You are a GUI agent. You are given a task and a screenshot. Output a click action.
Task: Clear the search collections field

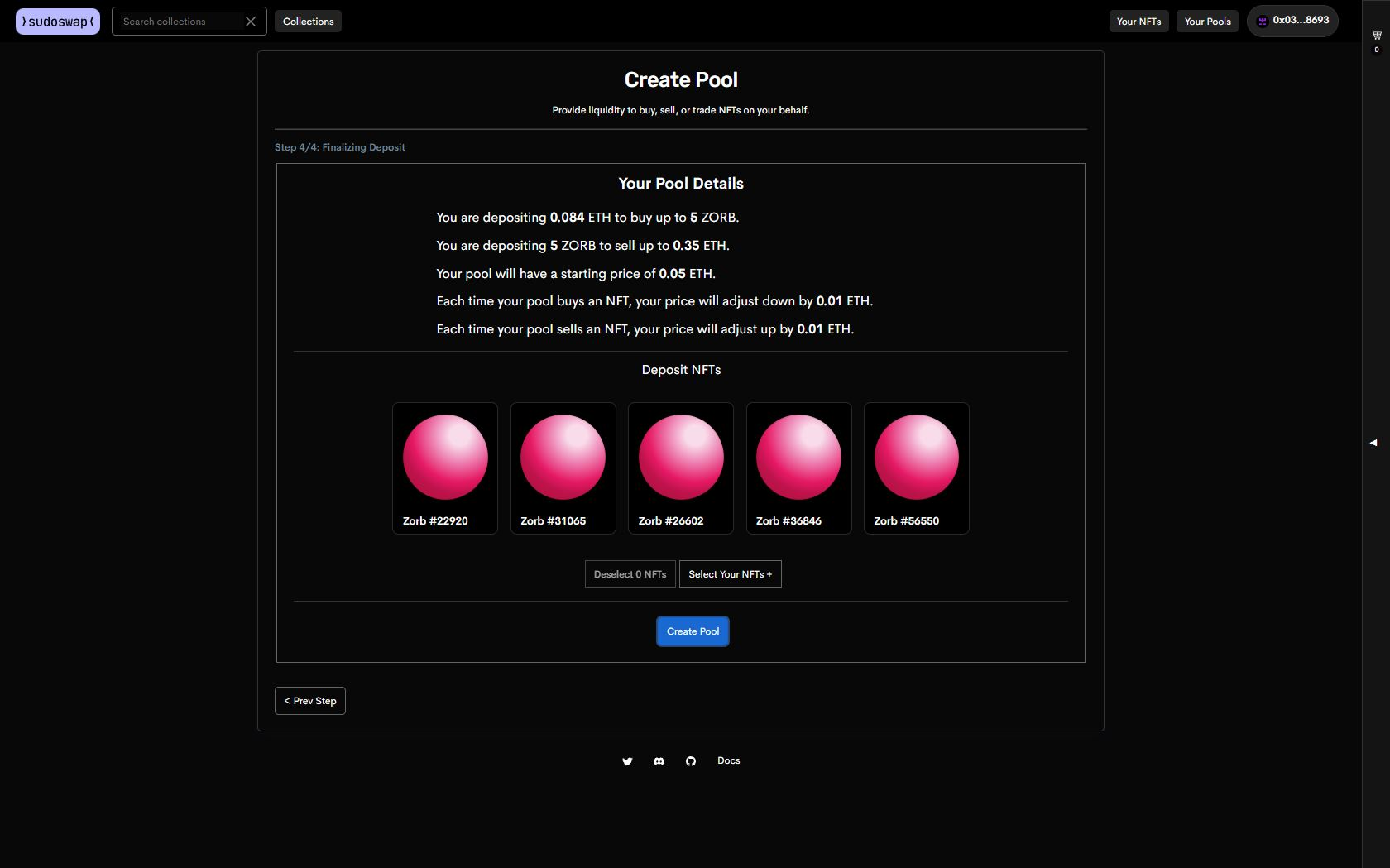click(x=251, y=22)
